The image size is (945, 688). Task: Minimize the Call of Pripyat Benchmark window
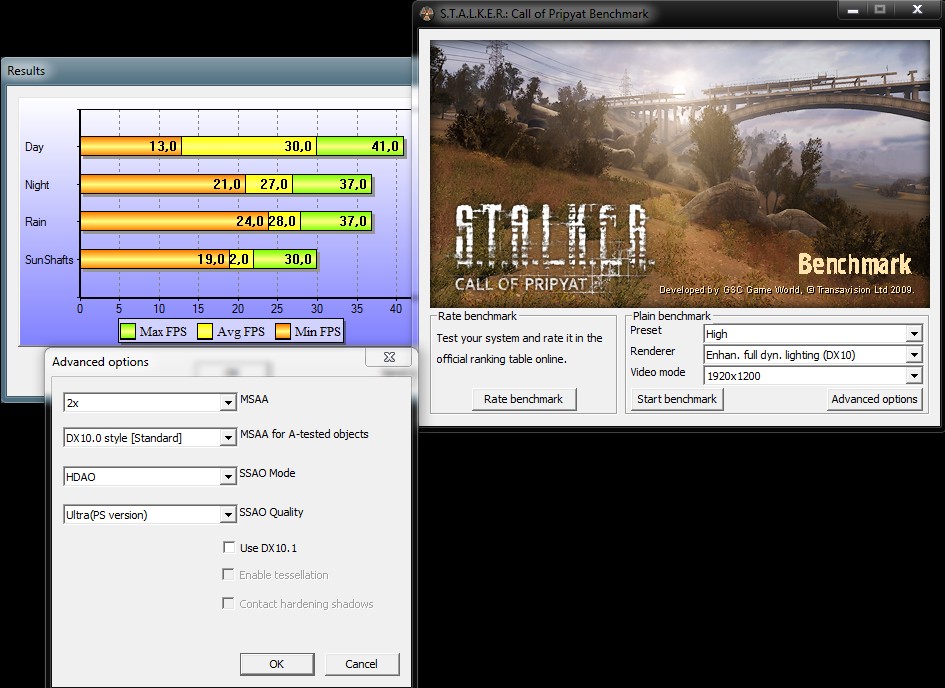coord(852,10)
